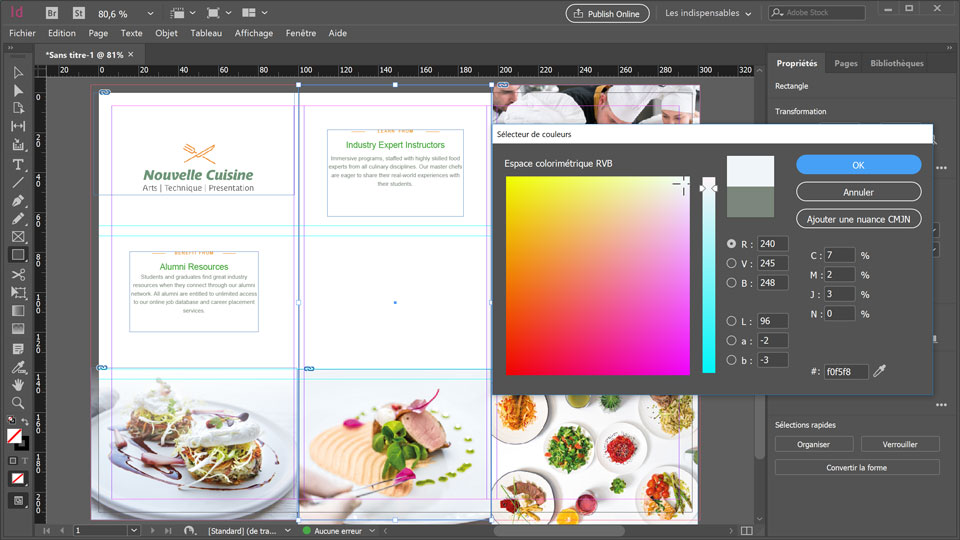The height and width of the screenshot is (540, 960).
Task: Select the L radio button
Action: 732,321
